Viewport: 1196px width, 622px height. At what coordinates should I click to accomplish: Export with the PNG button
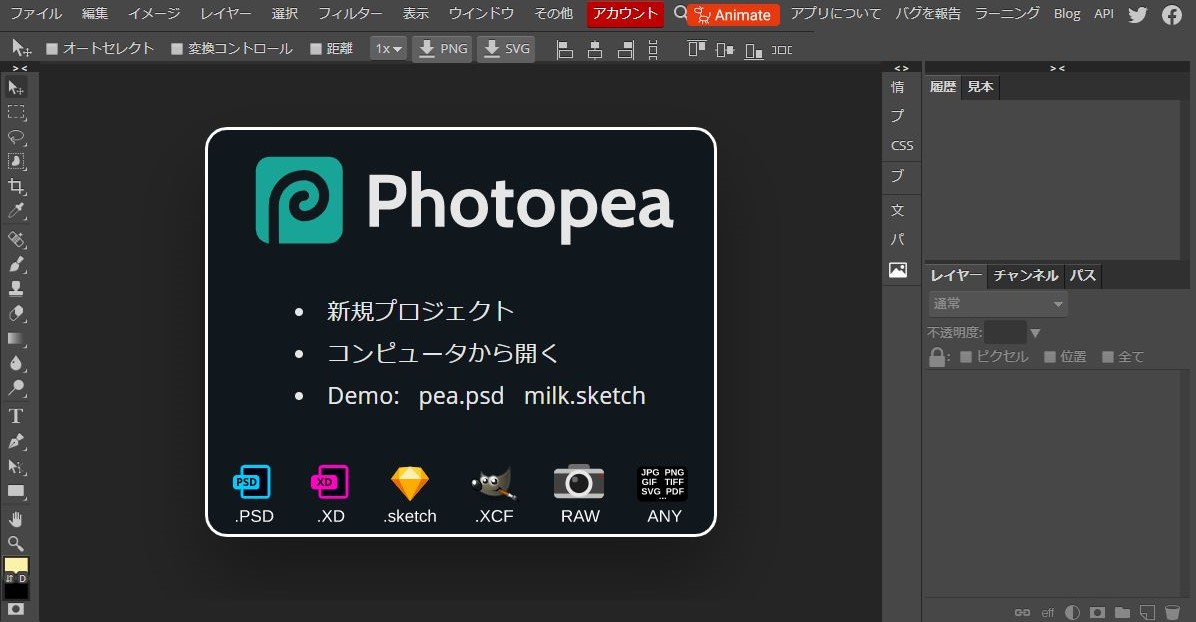click(442, 49)
